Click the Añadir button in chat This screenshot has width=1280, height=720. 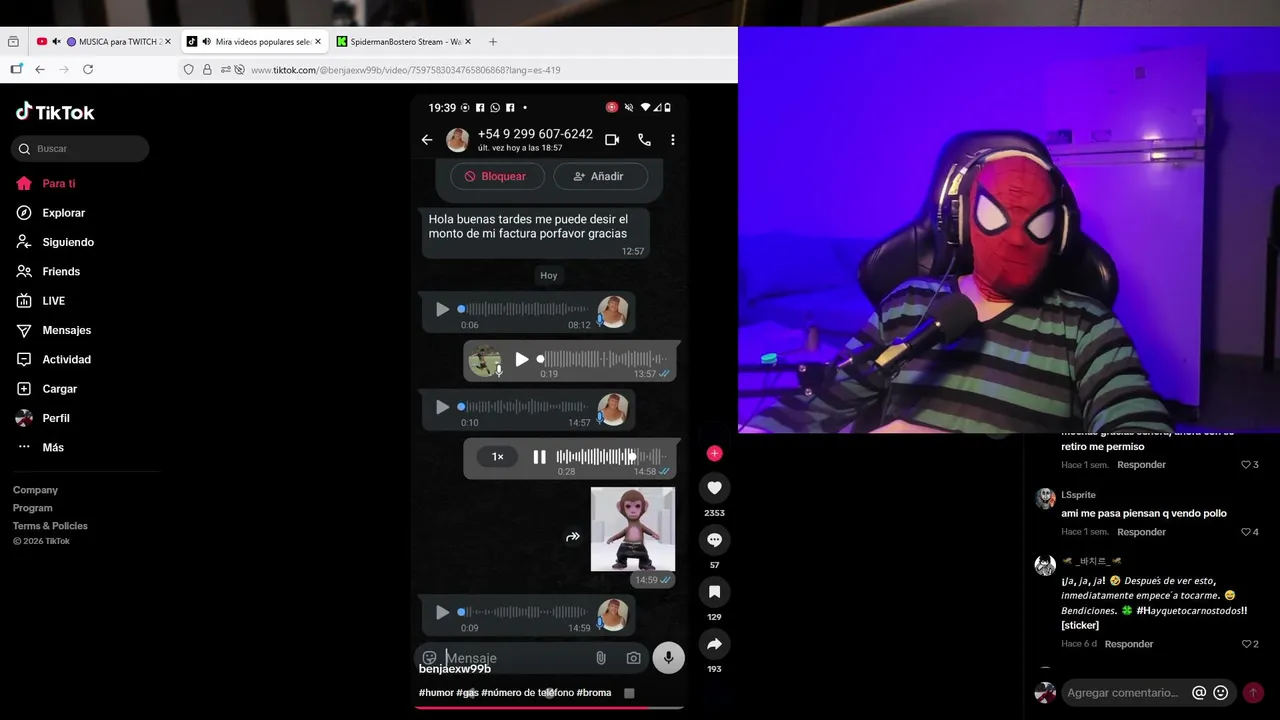[600, 176]
